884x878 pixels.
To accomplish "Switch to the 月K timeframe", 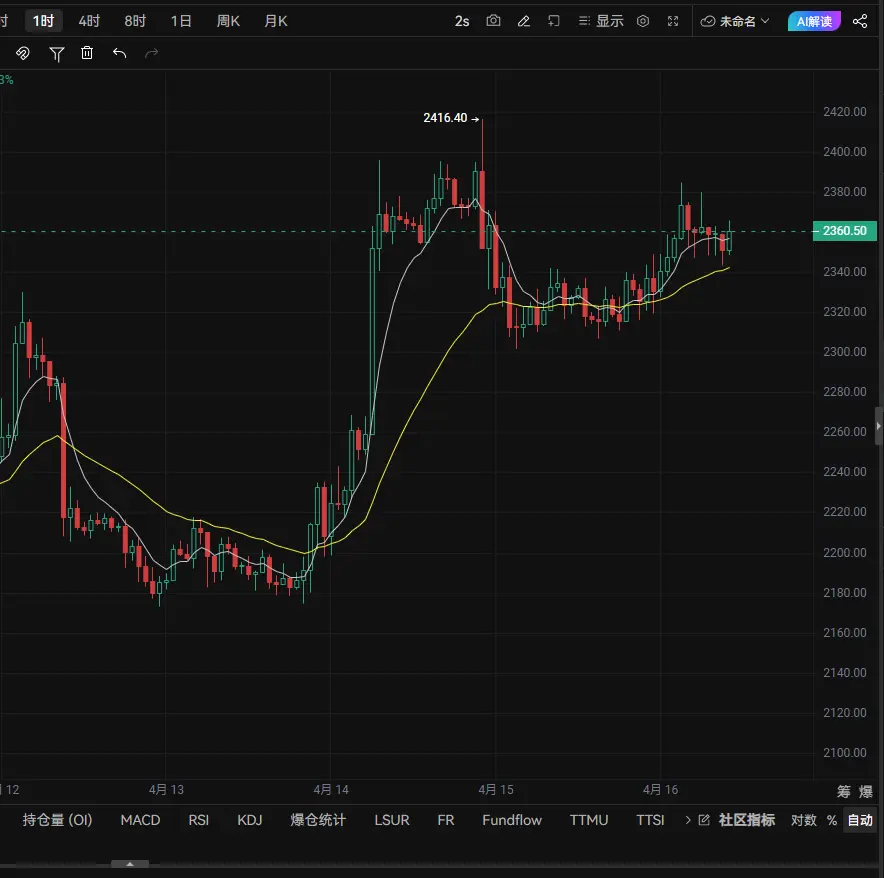I will (276, 21).
